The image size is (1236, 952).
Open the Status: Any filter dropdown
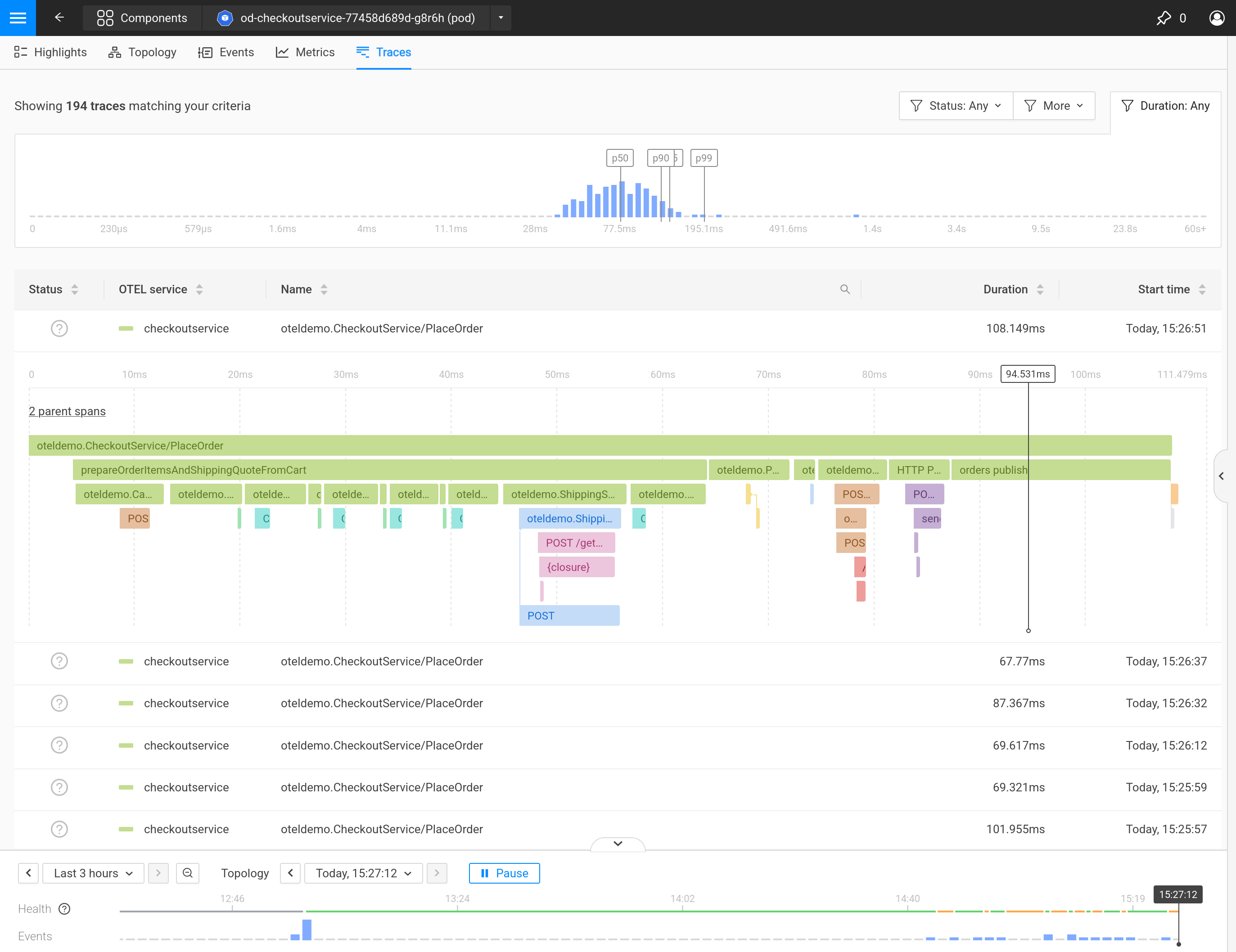point(955,106)
